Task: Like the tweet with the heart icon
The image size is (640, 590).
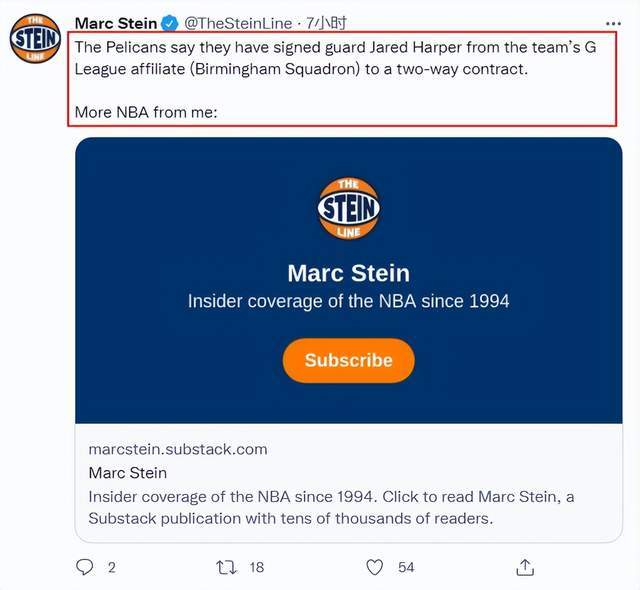Action: pos(374,567)
